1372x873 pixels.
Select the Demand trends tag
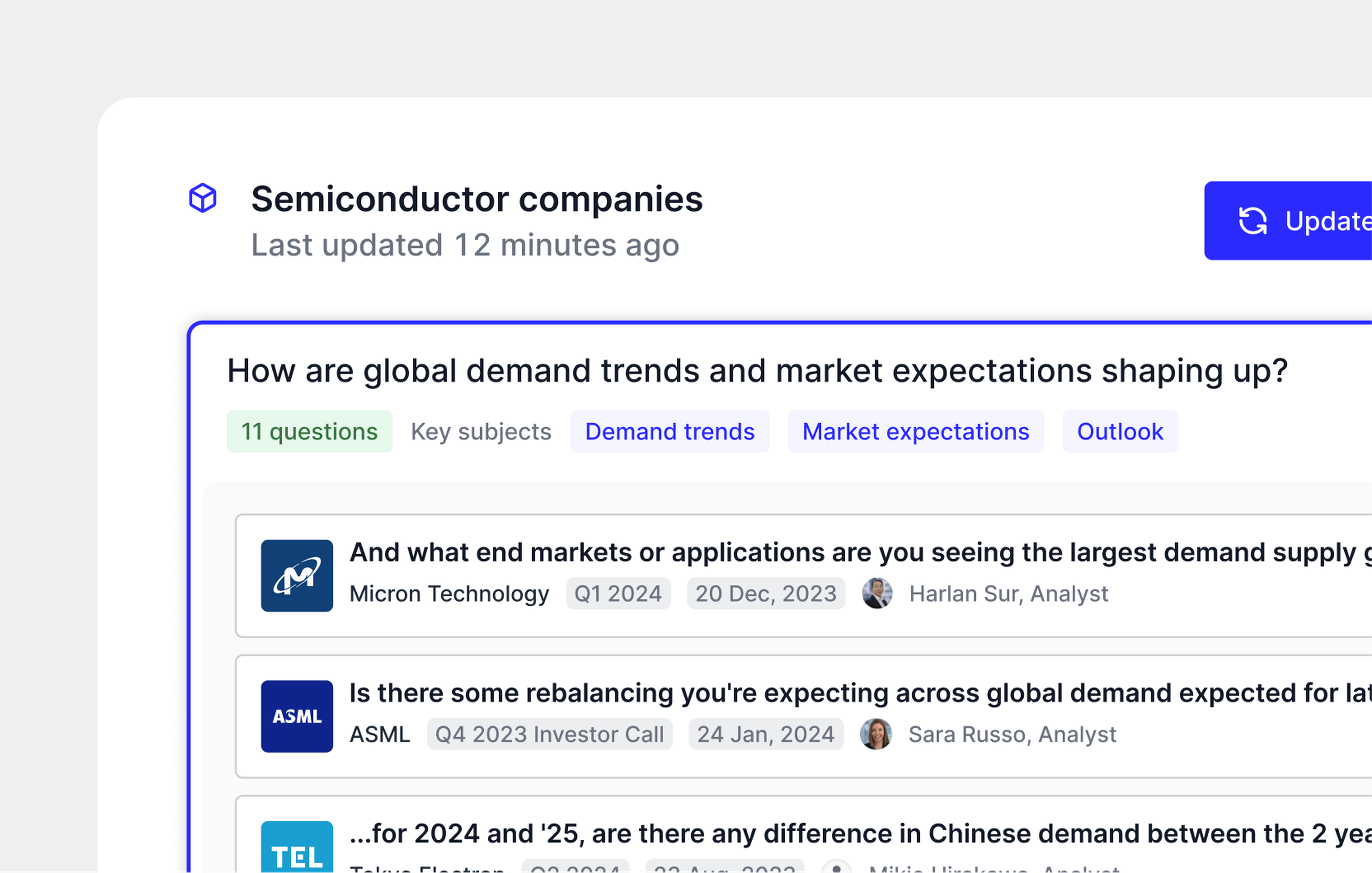click(670, 431)
